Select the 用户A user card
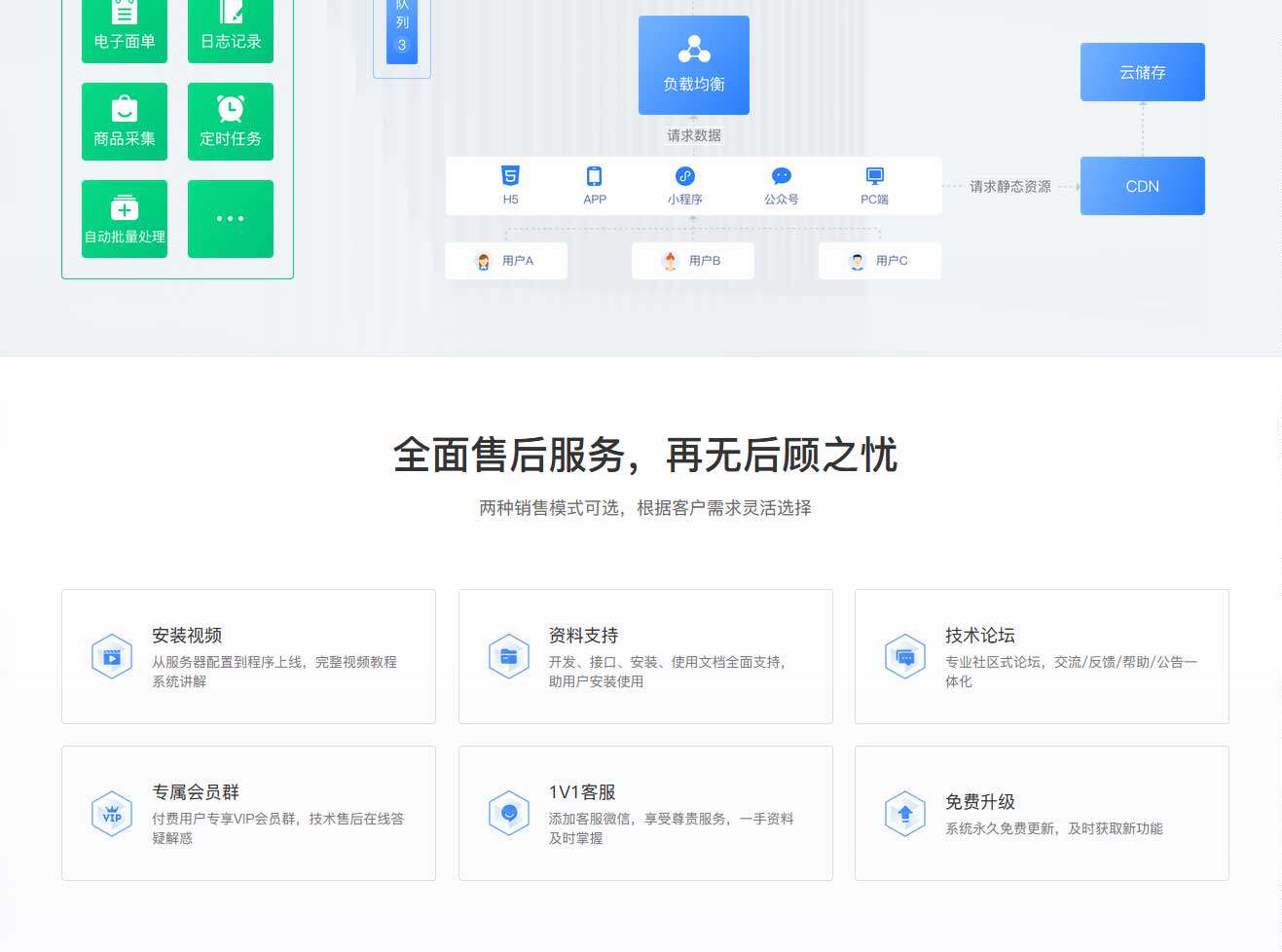This screenshot has height=952, width=1282. click(505, 260)
